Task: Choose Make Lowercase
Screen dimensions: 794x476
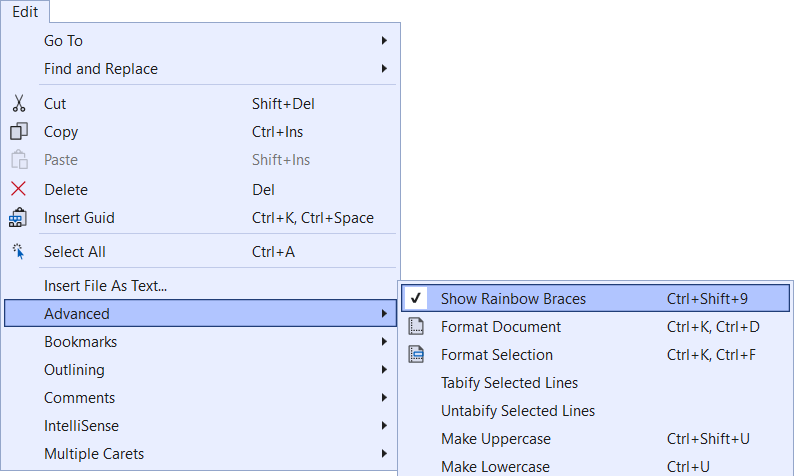Action: pyautogui.click(x=495, y=467)
